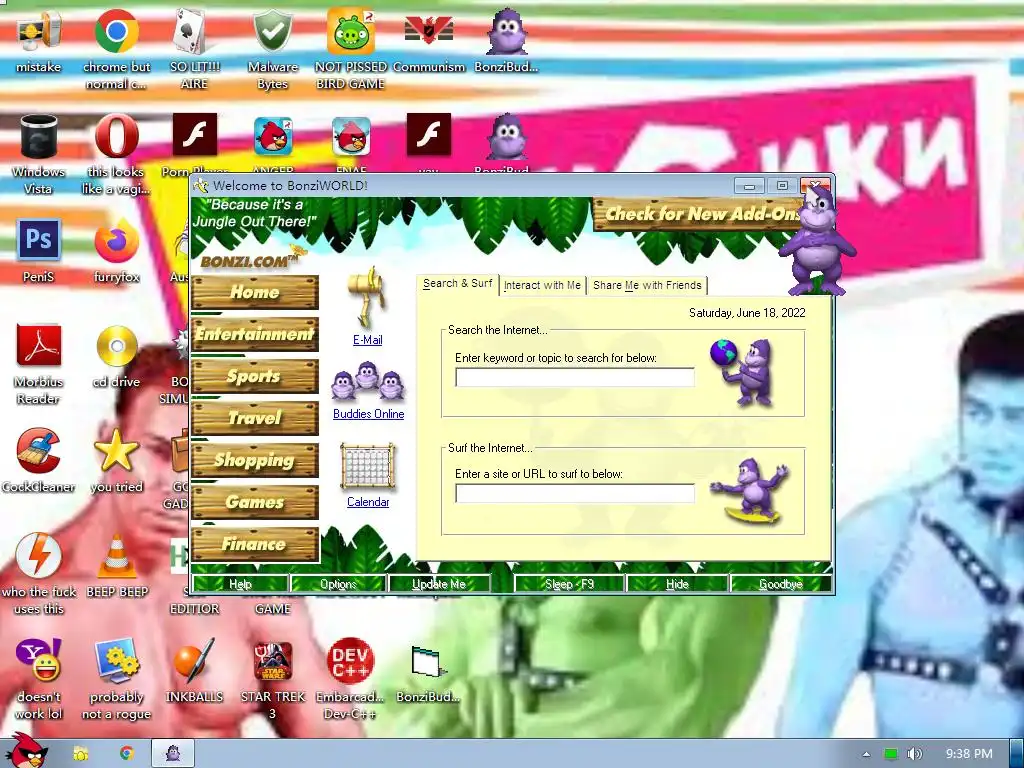Open the taskbar Chrome icon

(x=127, y=753)
